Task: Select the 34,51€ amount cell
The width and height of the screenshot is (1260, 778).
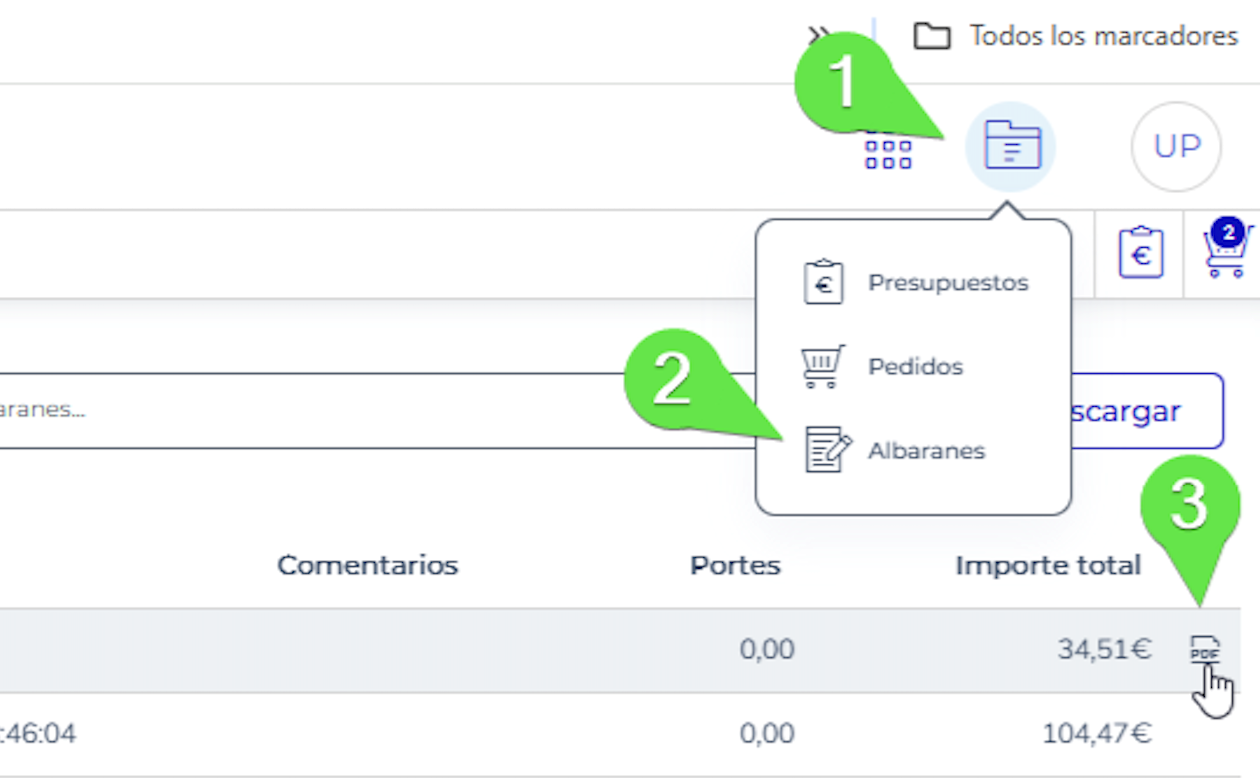Action: pyautogui.click(x=1105, y=650)
